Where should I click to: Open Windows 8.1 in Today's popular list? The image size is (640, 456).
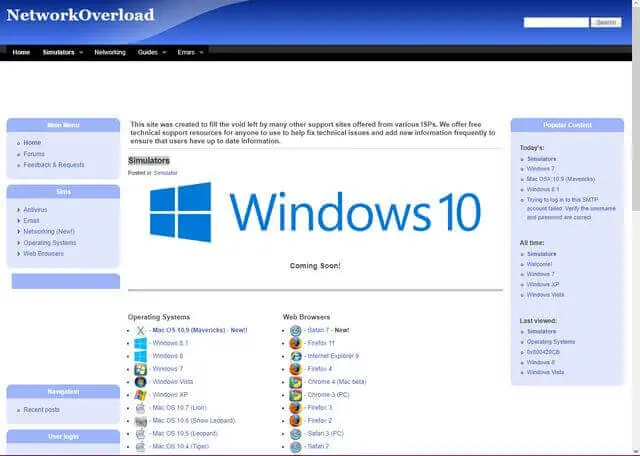click(543, 189)
